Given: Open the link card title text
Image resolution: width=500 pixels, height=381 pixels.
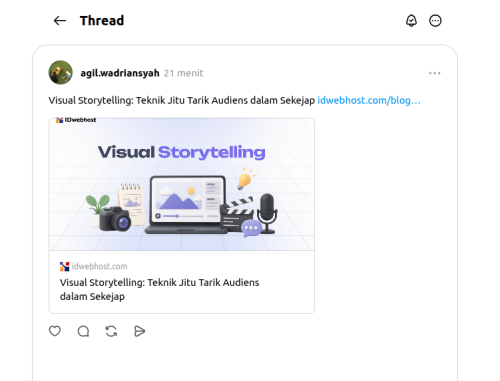Looking at the screenshot, I should (159, 289).
